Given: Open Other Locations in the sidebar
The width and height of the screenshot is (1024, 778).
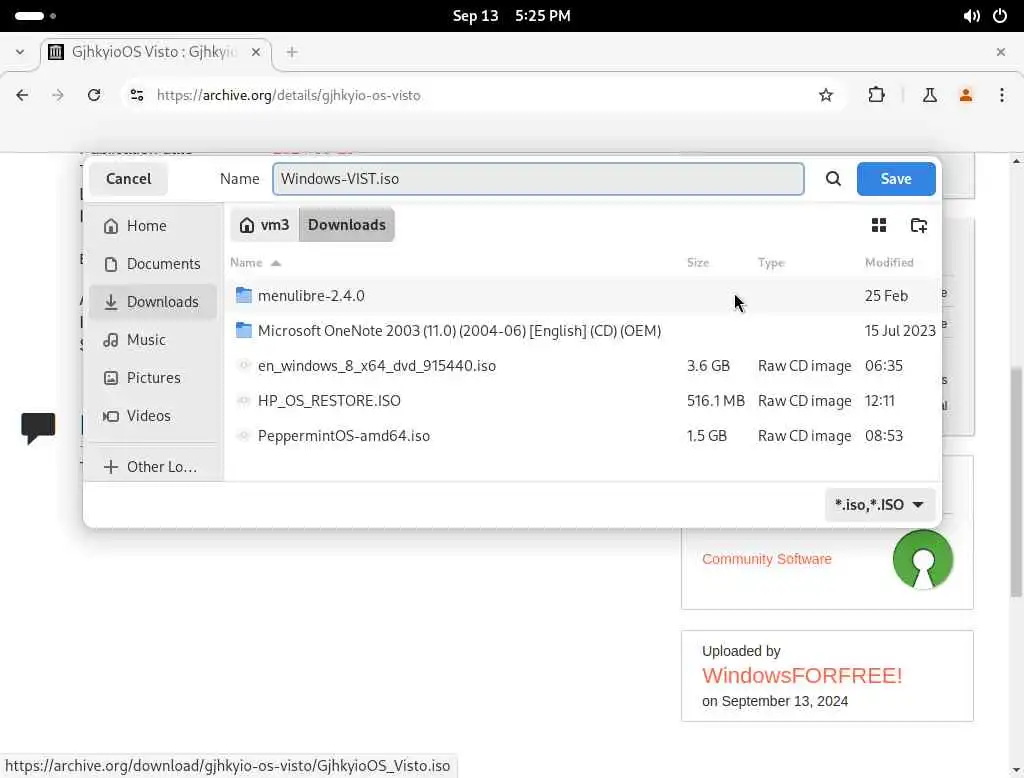Looking at the screenshot, I should (153, 466).
